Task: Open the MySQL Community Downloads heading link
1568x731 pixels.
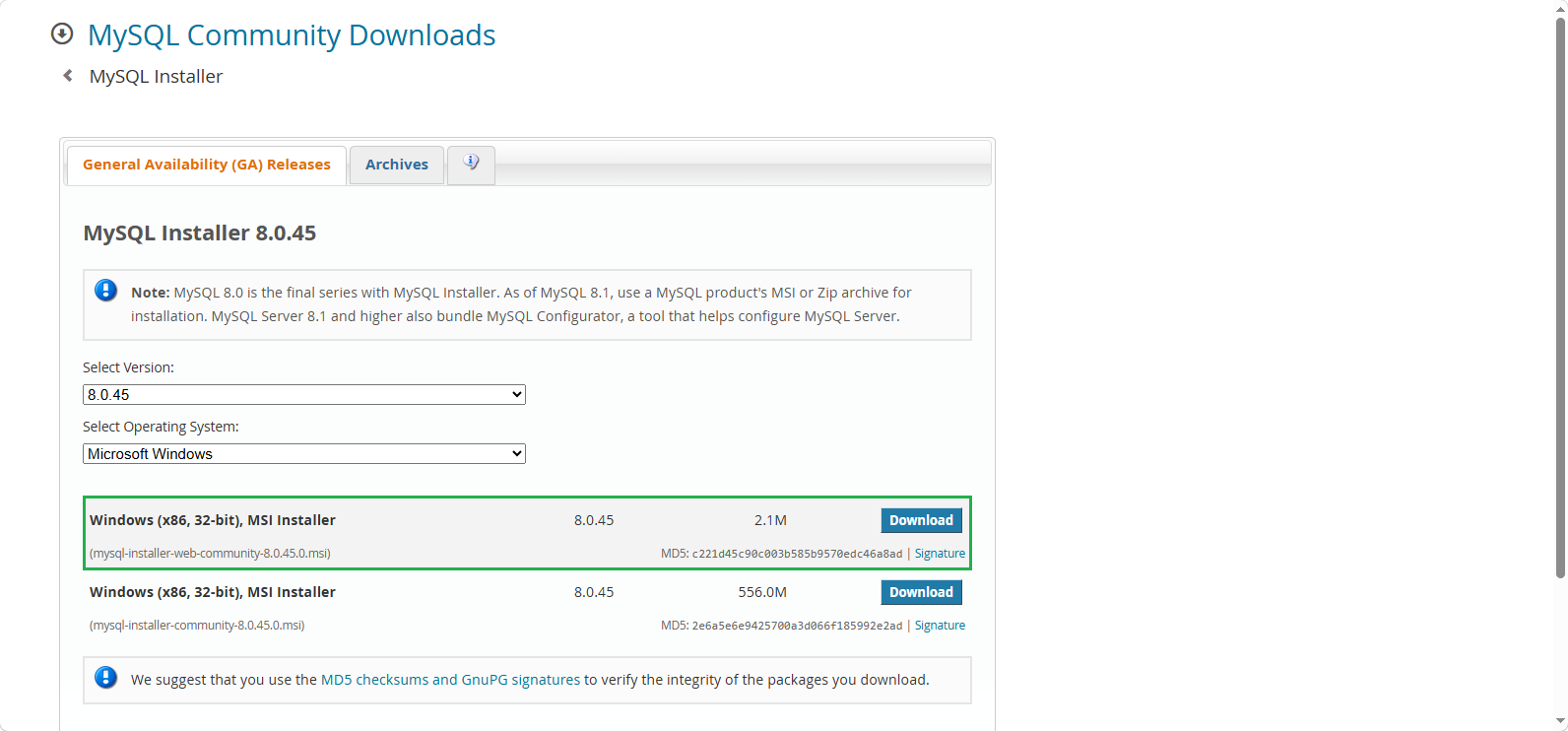Action: click(x=292, y=35)
